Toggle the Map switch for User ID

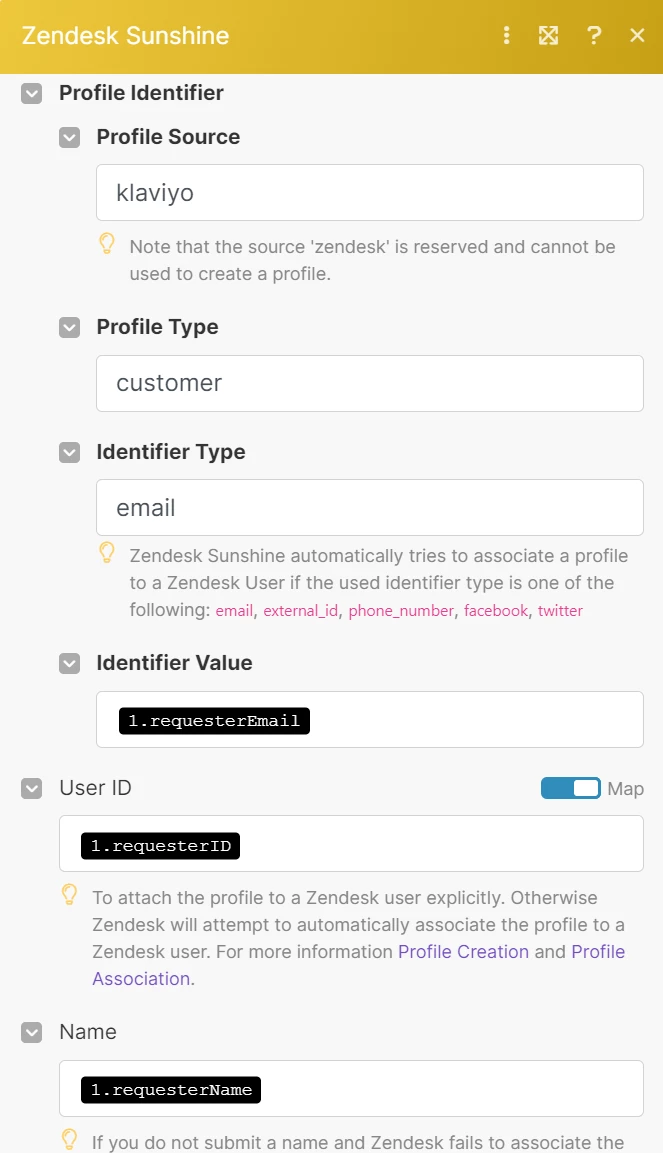pos(571,789)
